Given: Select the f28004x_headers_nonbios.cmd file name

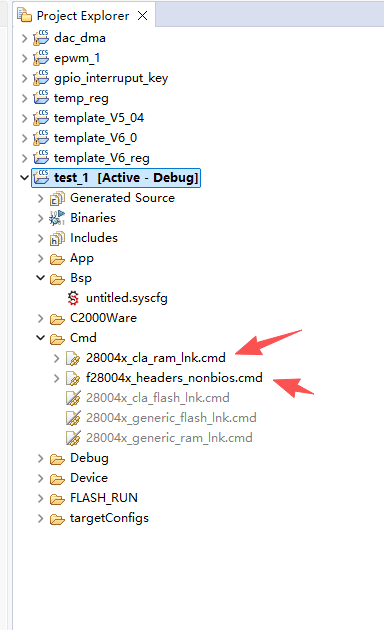Looking at the screenshot, I should tap(174, 378).
